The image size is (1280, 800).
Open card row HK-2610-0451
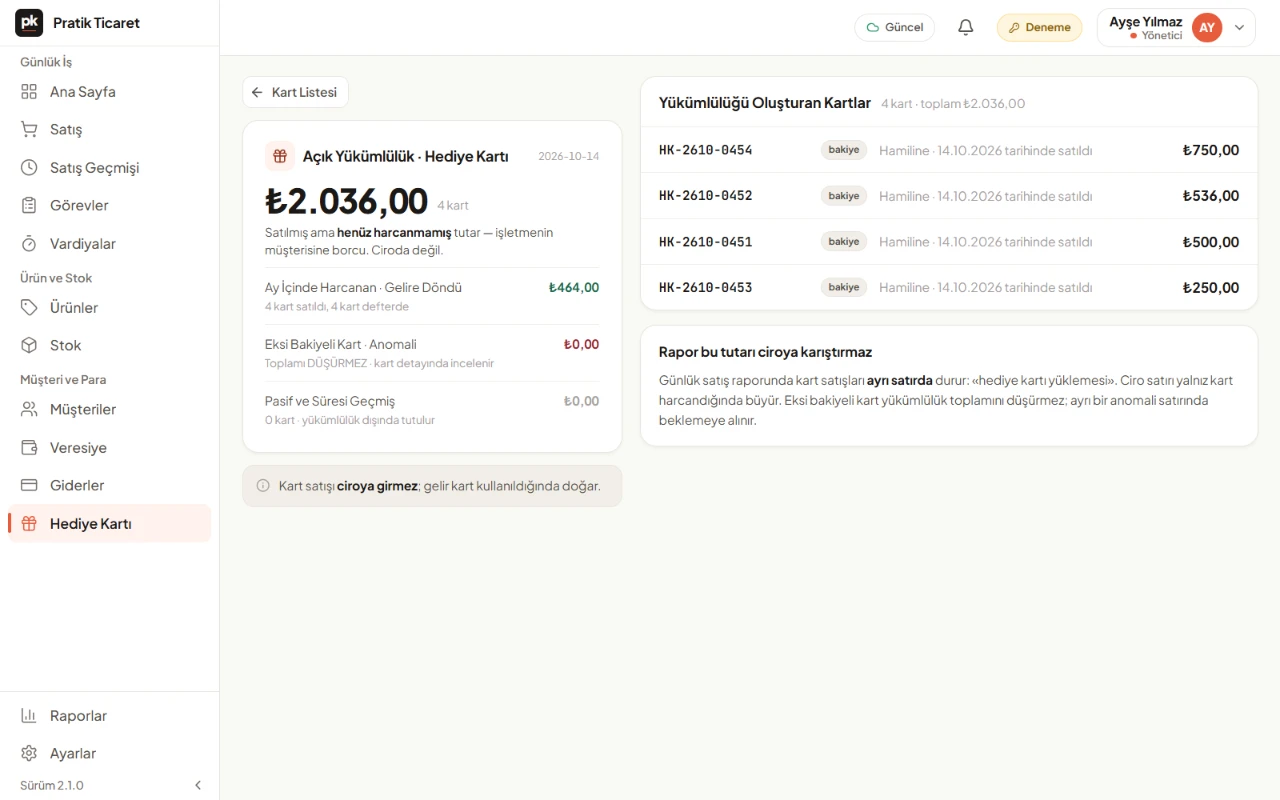(949, 242)
